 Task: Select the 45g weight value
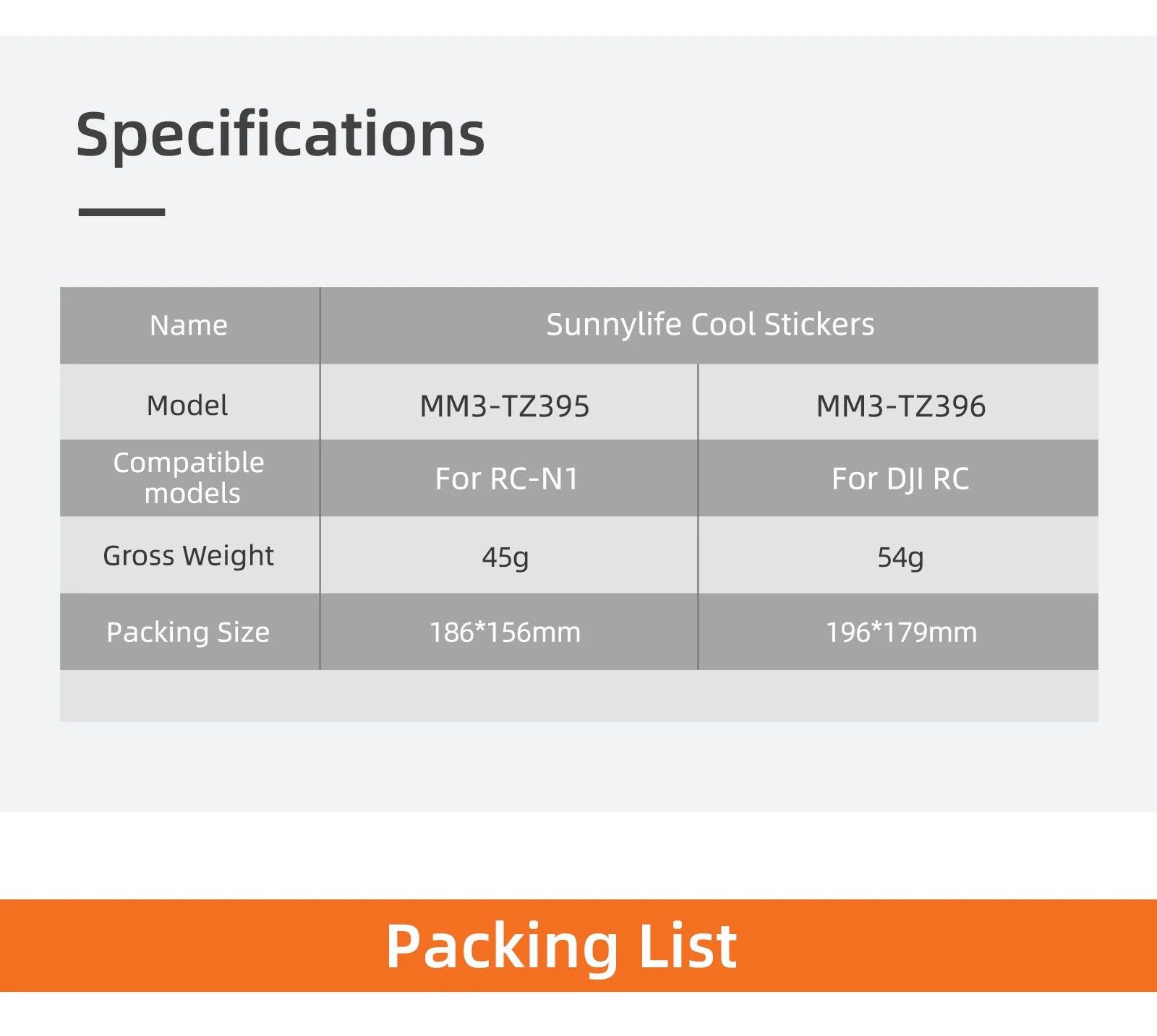coord(505,557)
